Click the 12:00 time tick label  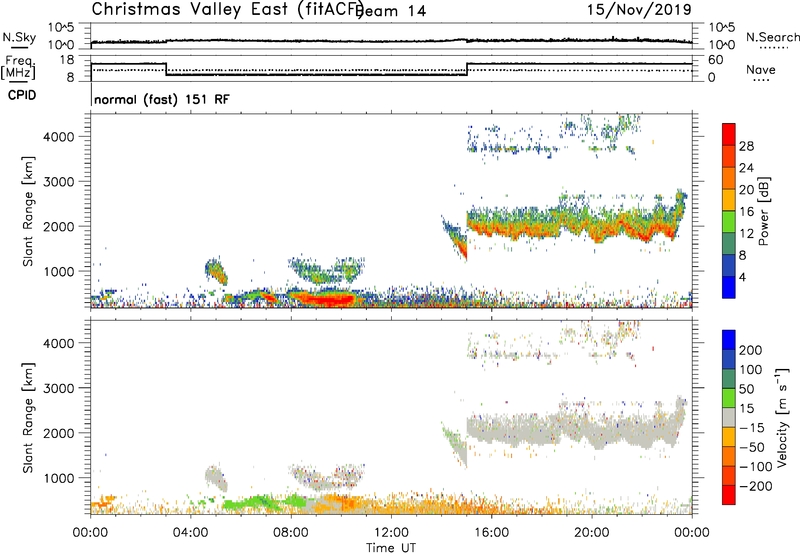pos(391,533)
